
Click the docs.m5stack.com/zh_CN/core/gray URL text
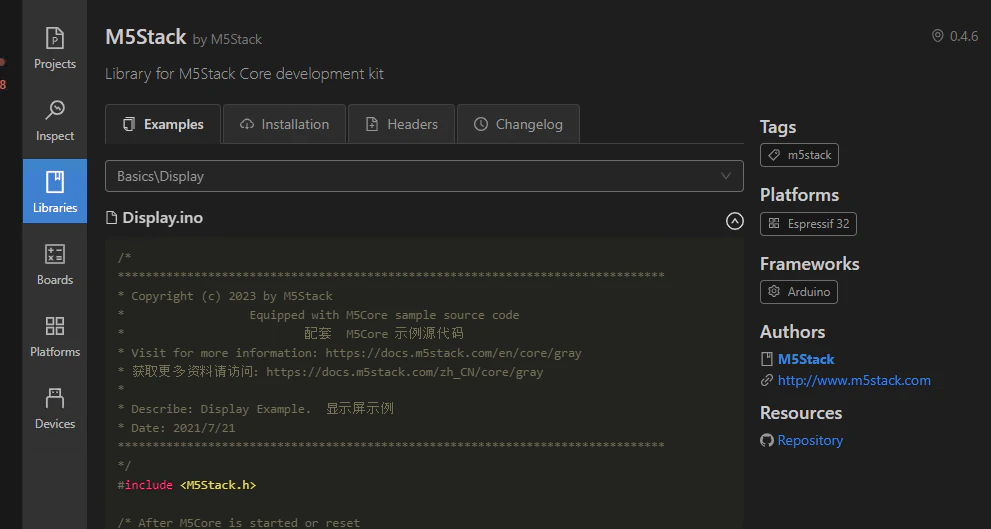pos(404,372)
